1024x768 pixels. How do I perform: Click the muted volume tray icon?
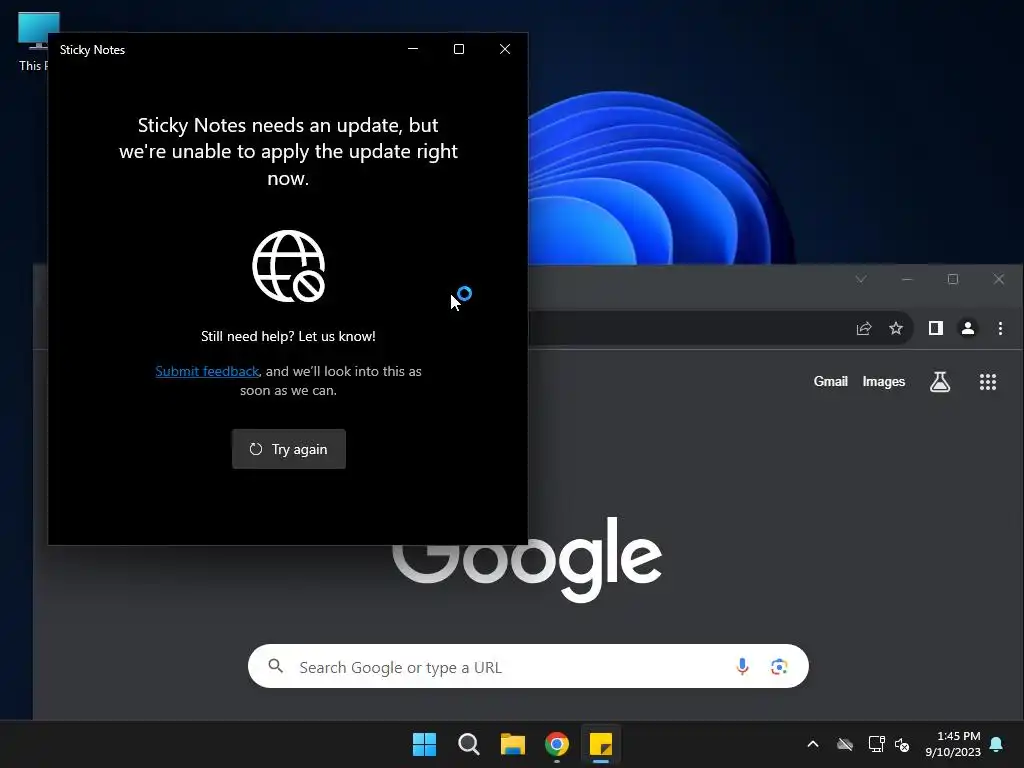(902, 744)
